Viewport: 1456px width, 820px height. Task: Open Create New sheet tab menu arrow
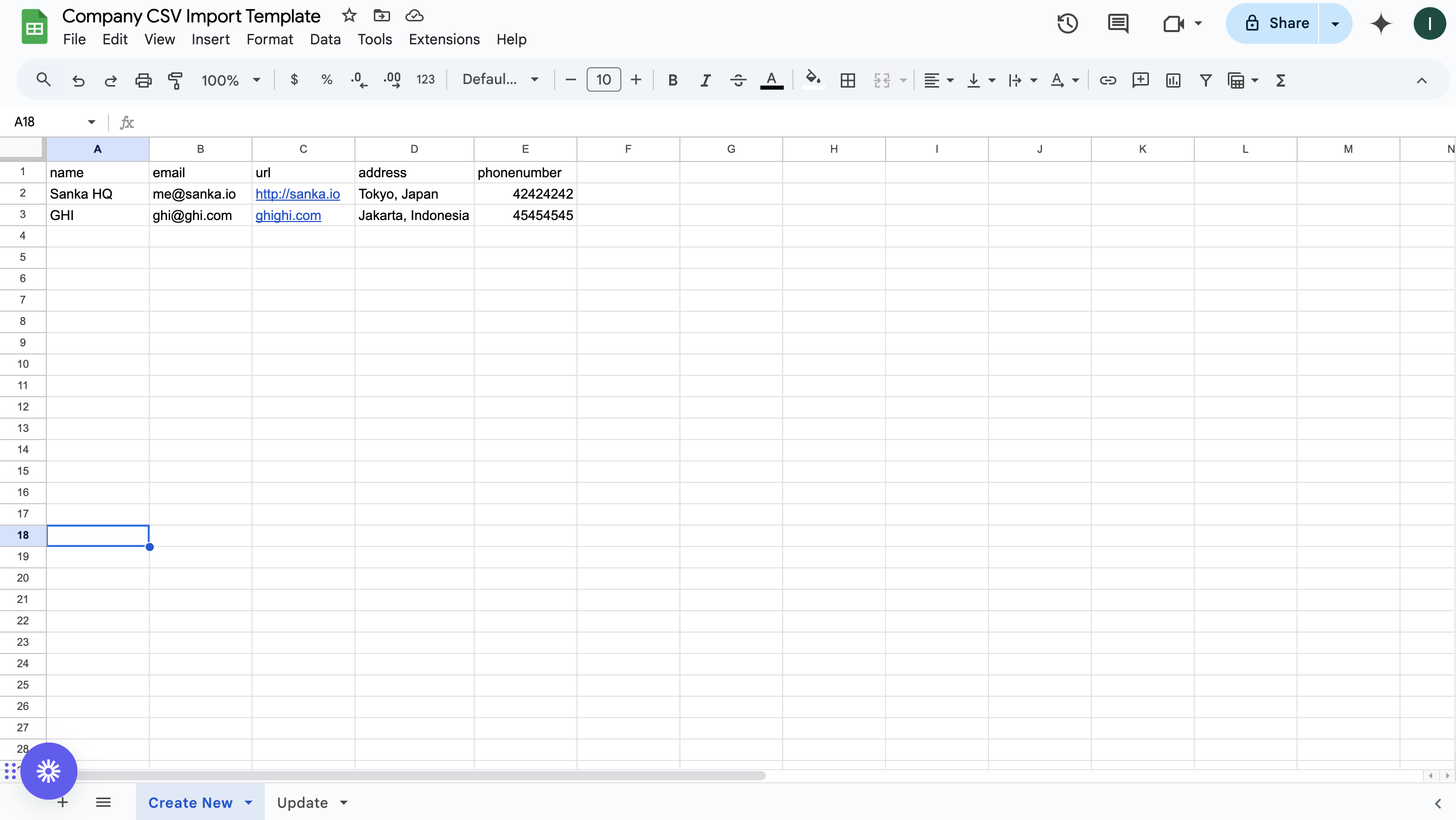click(249, 803)
